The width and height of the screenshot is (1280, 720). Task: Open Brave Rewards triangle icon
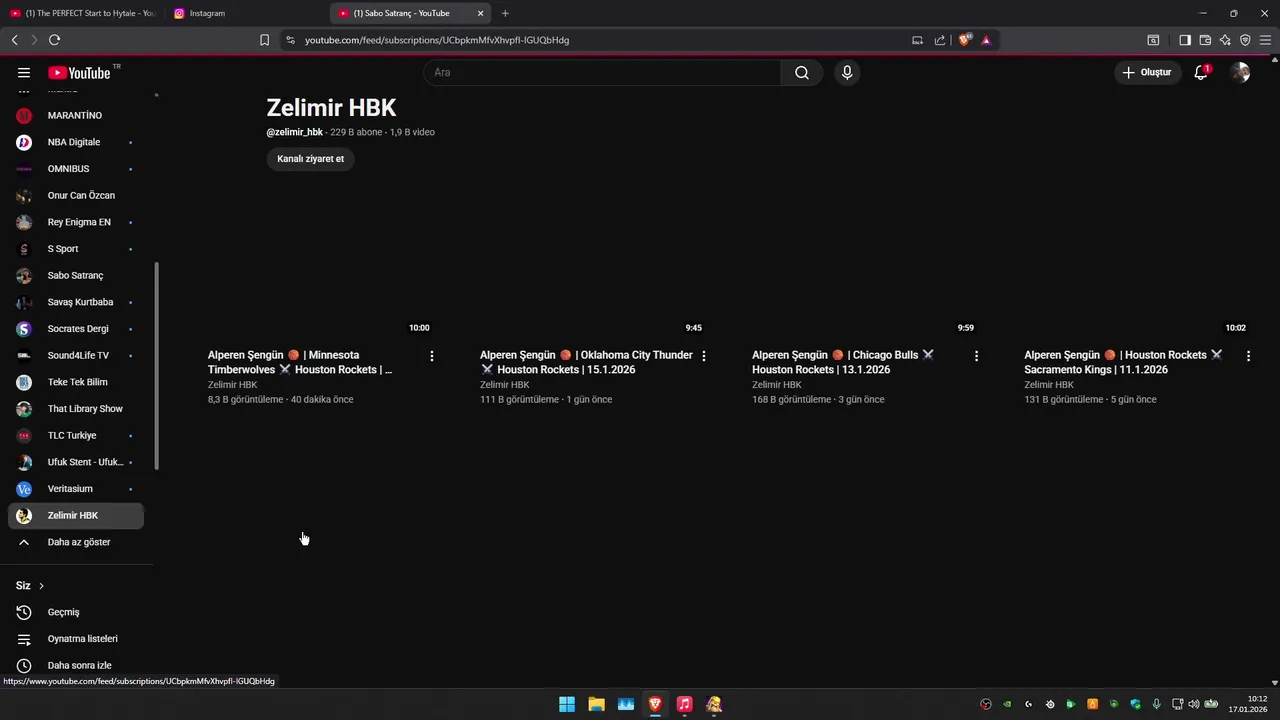pos(986,40)
